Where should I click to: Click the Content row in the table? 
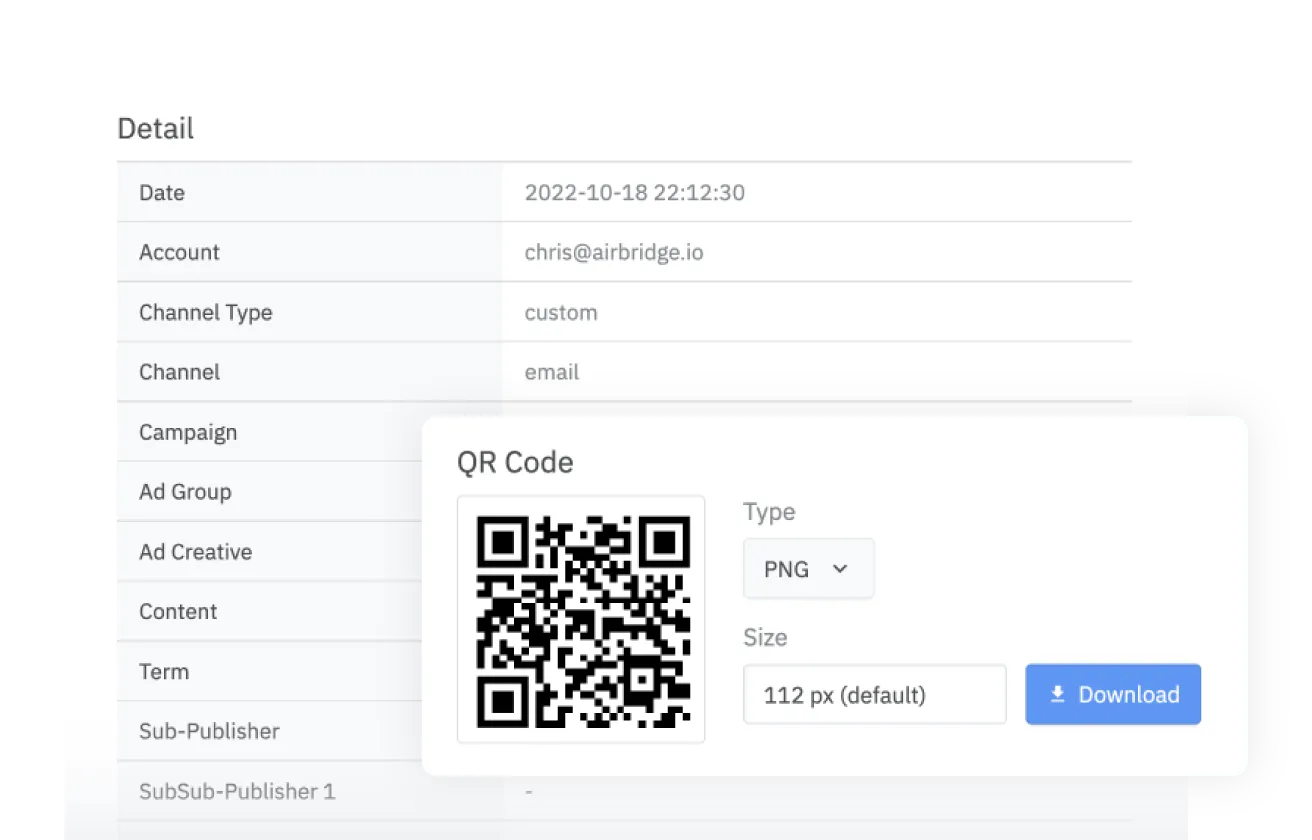click(x=177, y=611)
